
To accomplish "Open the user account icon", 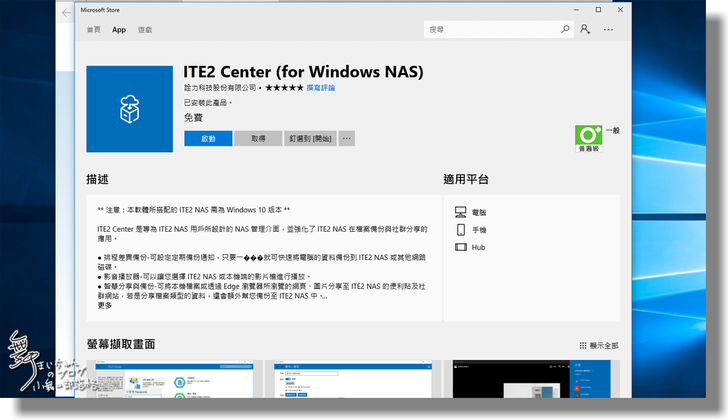I will [584, 30].
